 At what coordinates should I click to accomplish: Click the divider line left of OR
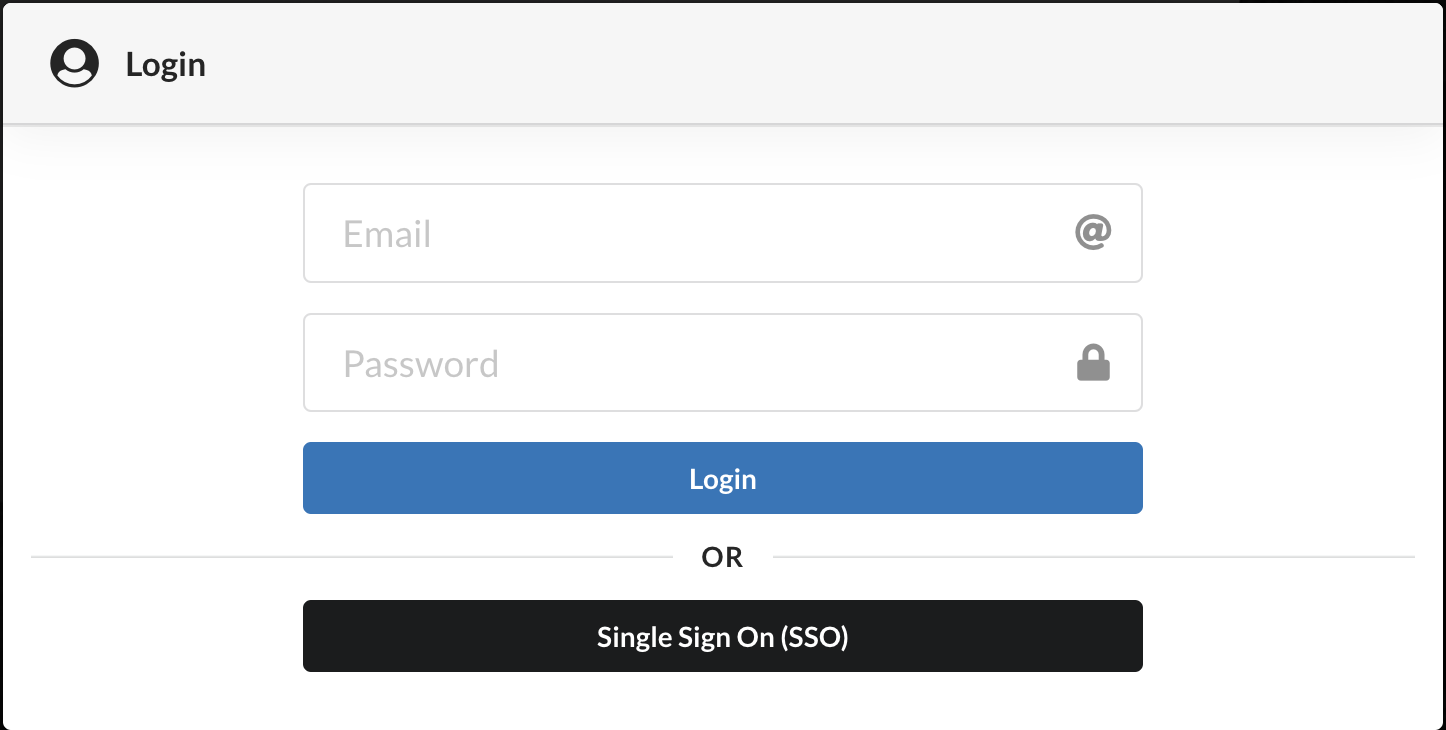[x=350, y=556]
